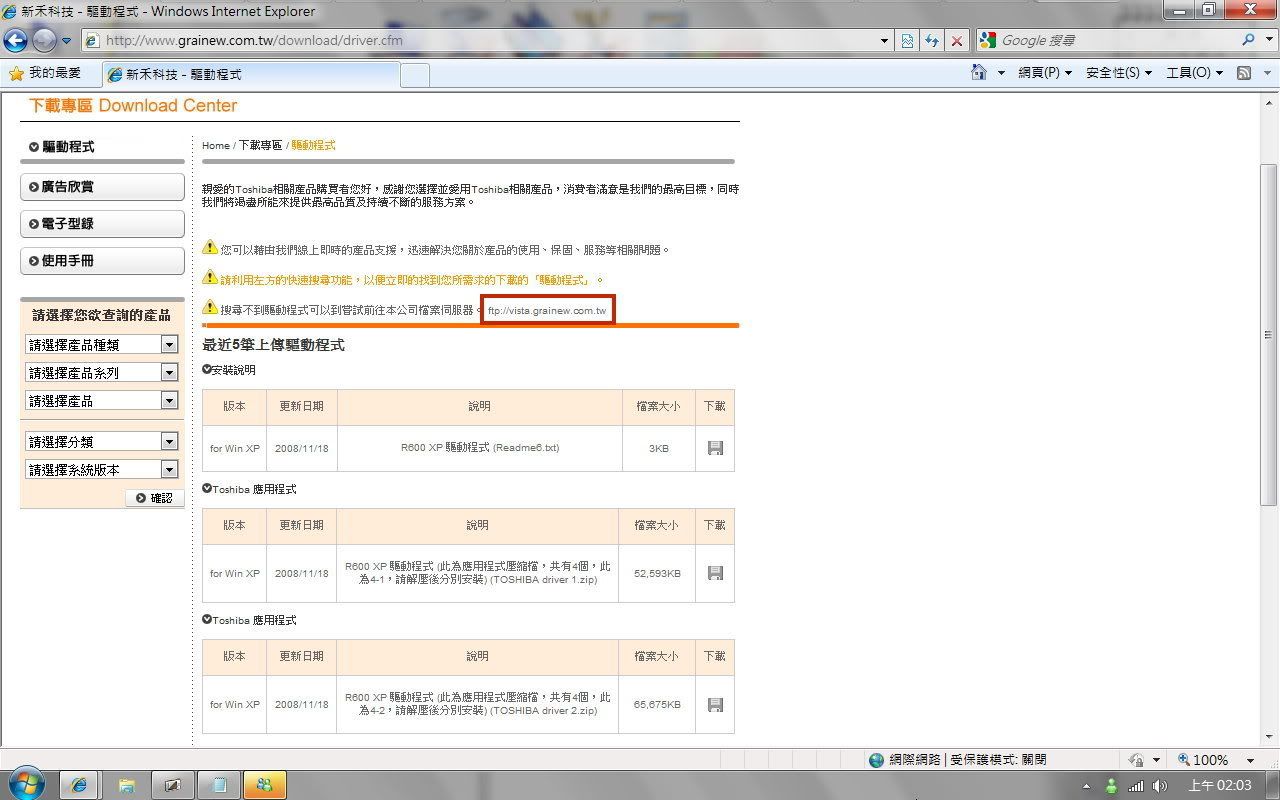1280x800 pixels.
Task: Click the scrollbar down arrow
Action: click(1268, 739)
